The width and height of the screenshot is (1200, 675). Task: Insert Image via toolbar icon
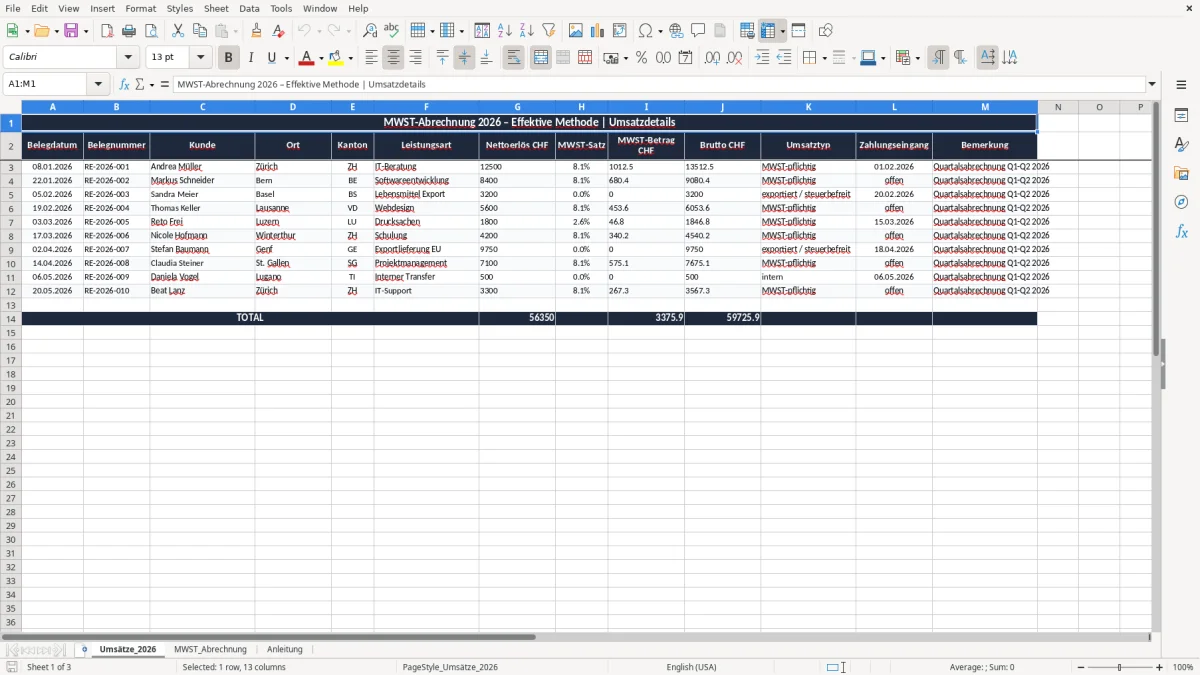point(576,31)
